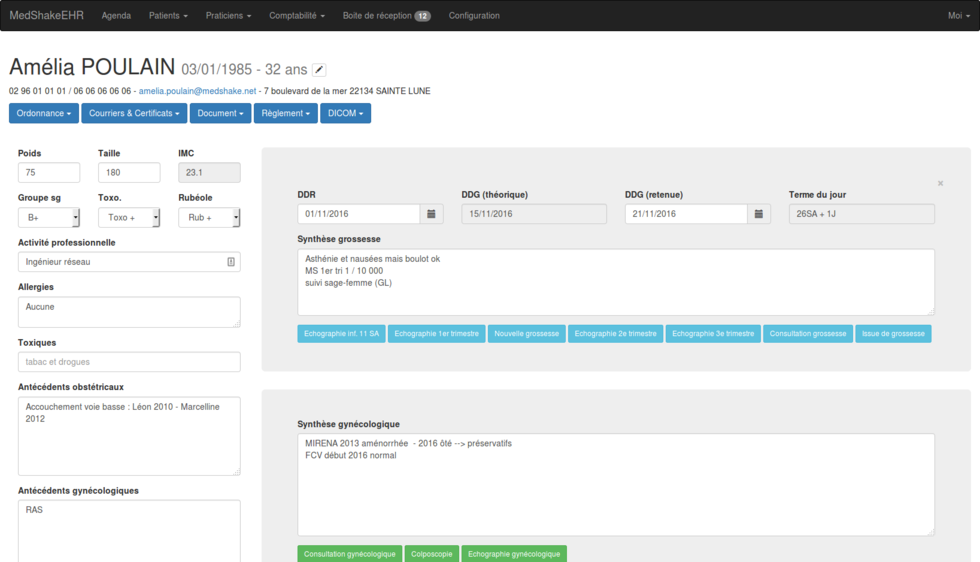
Task: Open the Patients menu in navbar
Action: click(x=168, y=16)
